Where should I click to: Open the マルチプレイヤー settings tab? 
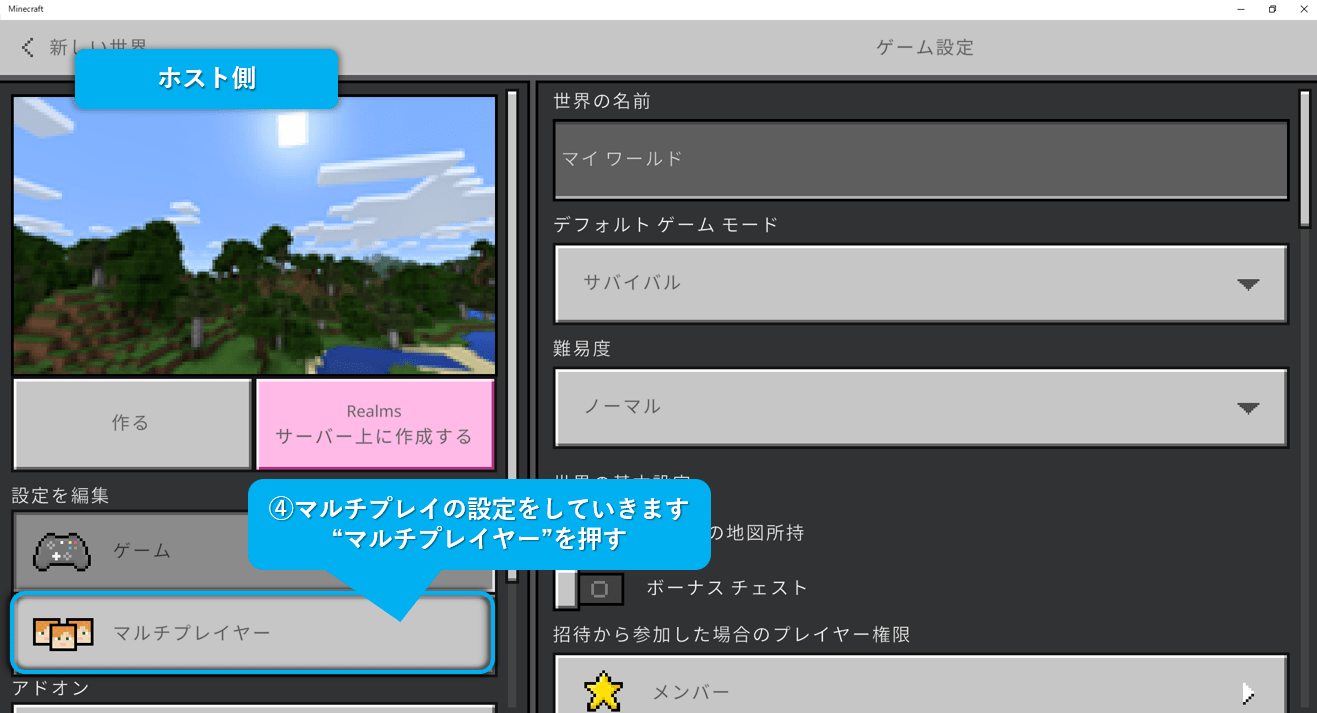tap(253, 633)
